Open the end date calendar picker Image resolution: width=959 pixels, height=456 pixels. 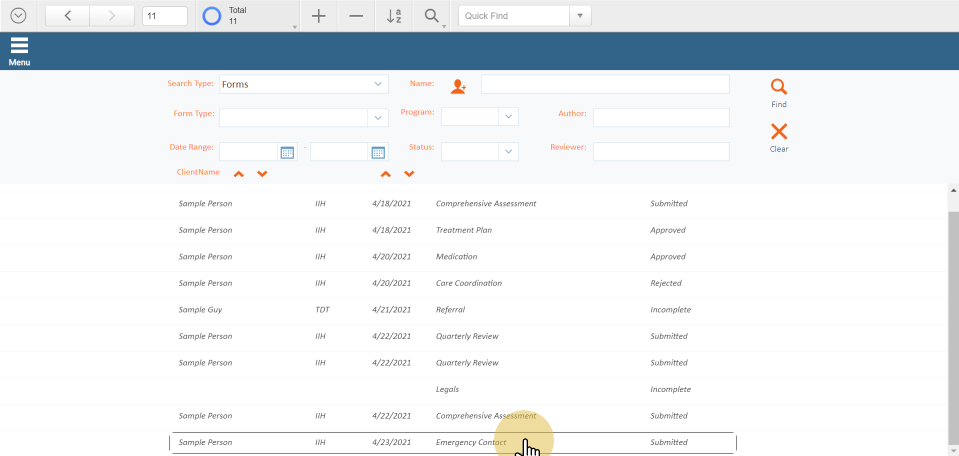coord(378,152)
